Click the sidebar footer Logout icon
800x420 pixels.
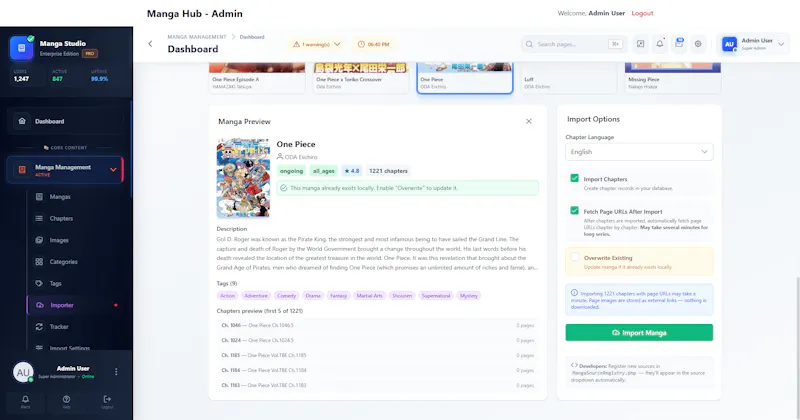click(107, 402)
